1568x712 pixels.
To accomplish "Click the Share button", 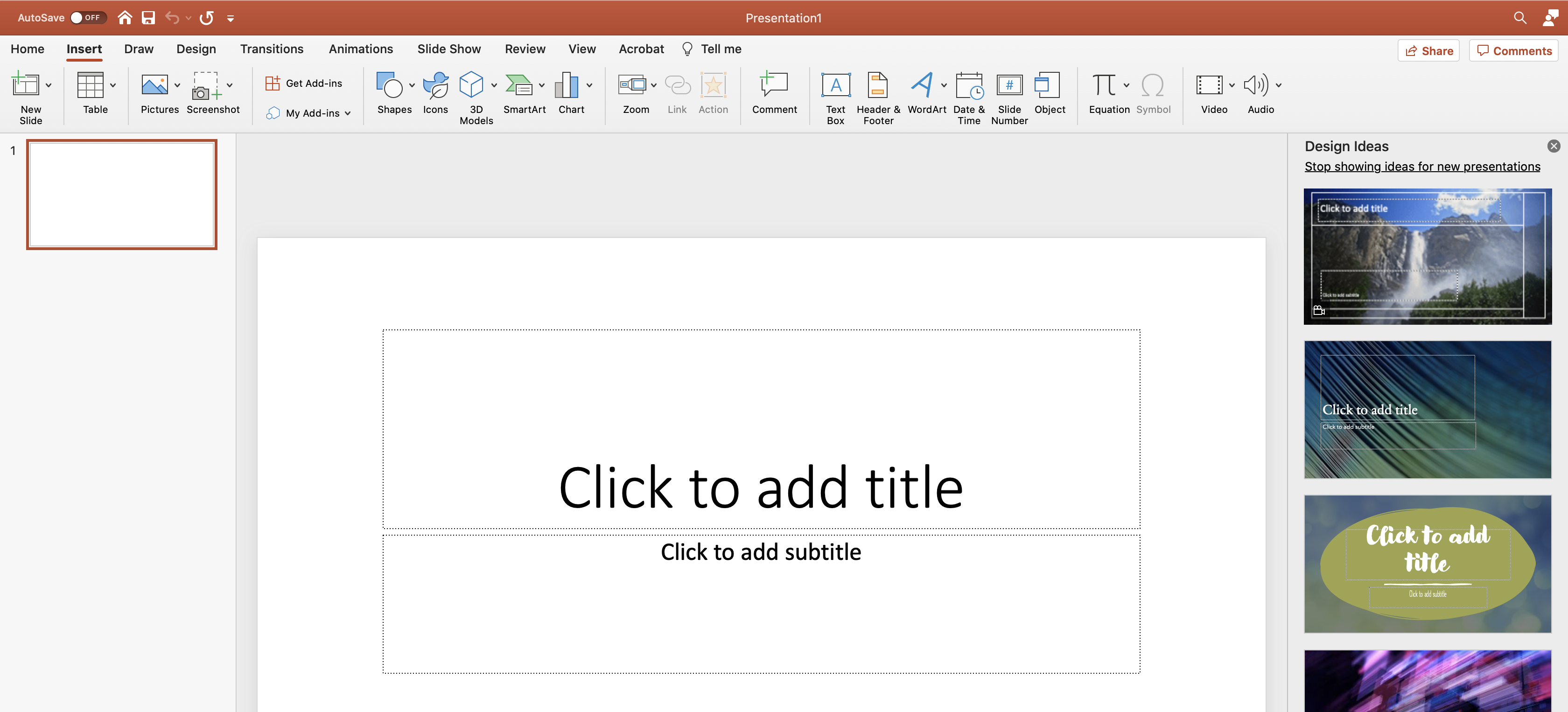I will tap(1428, 51).
